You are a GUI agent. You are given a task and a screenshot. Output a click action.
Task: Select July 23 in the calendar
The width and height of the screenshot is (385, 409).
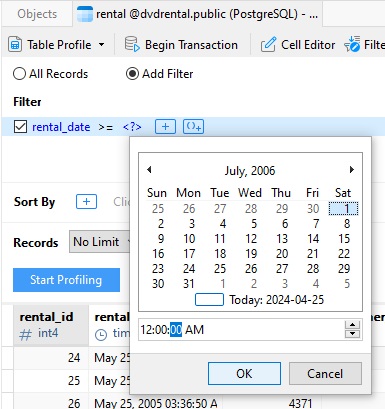point(158,269)
